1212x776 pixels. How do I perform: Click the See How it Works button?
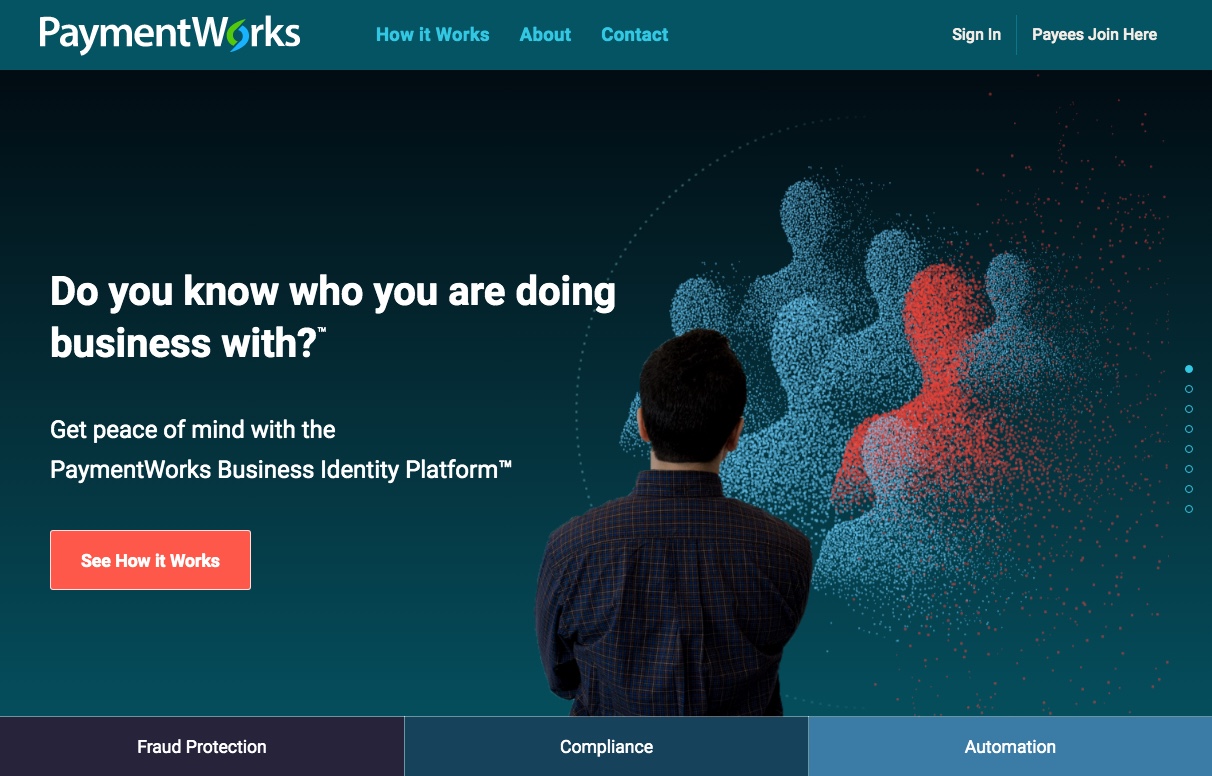150,560
